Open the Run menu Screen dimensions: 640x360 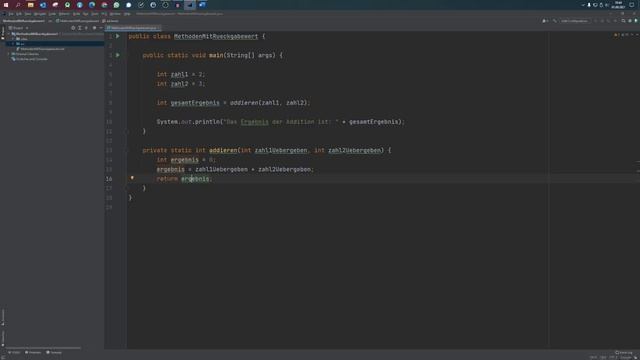[x=85, y=14]
